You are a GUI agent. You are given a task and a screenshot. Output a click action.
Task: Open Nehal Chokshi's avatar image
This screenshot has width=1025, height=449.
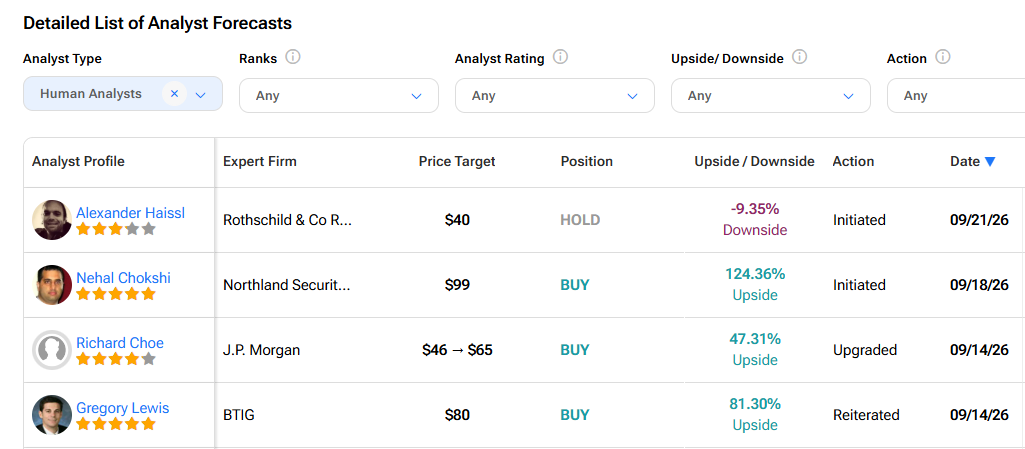point(52,285)
